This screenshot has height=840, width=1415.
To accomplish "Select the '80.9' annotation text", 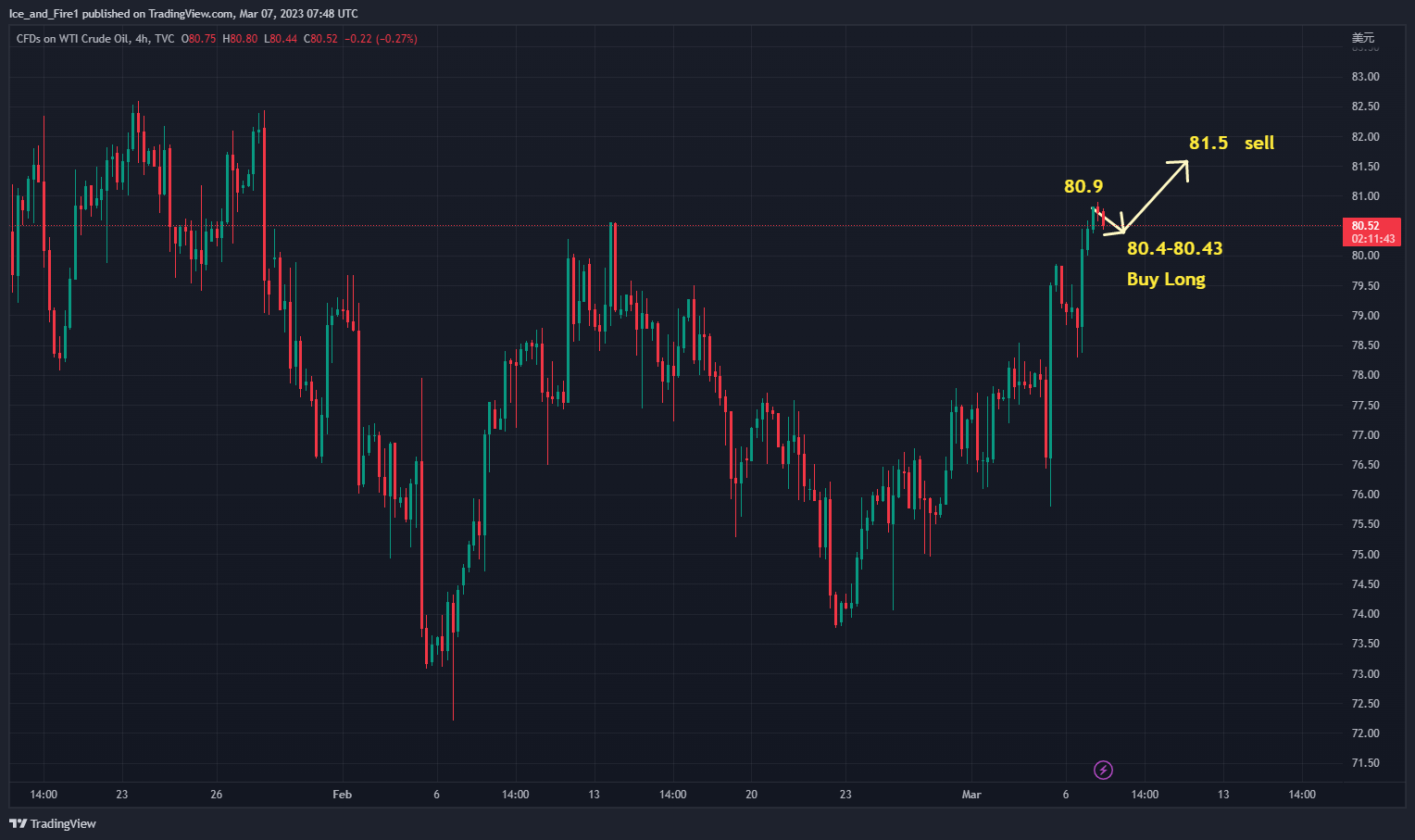I will point(1083,186).
